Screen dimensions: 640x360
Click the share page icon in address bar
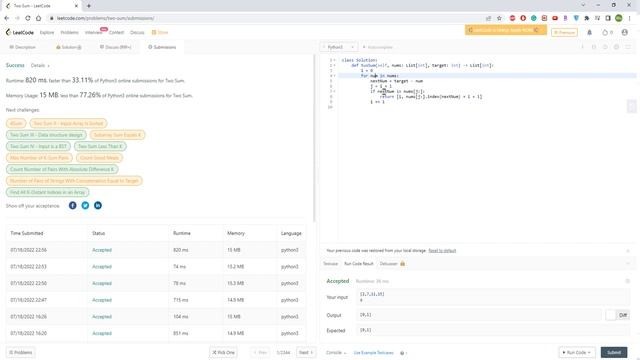[x=488, y=18]
